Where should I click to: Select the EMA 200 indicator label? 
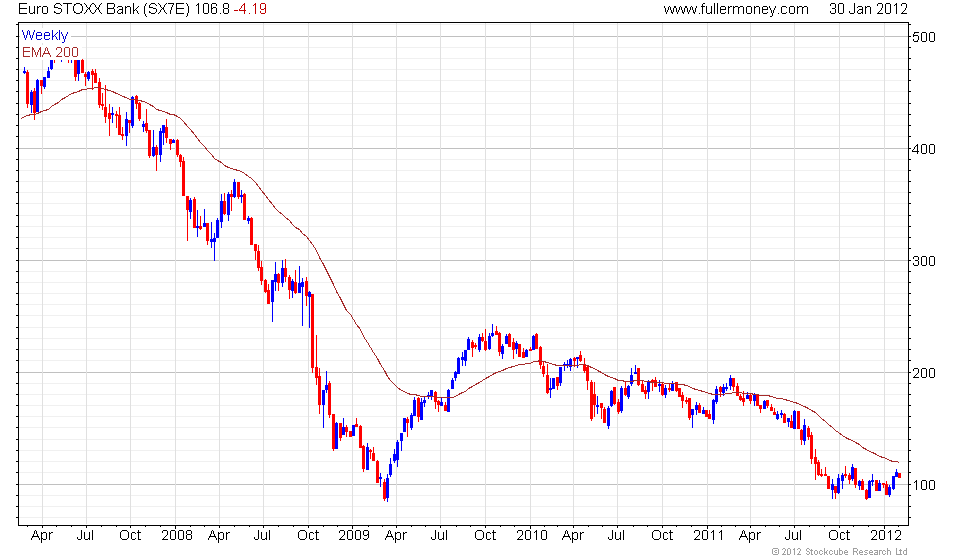[x=50, y=52]
